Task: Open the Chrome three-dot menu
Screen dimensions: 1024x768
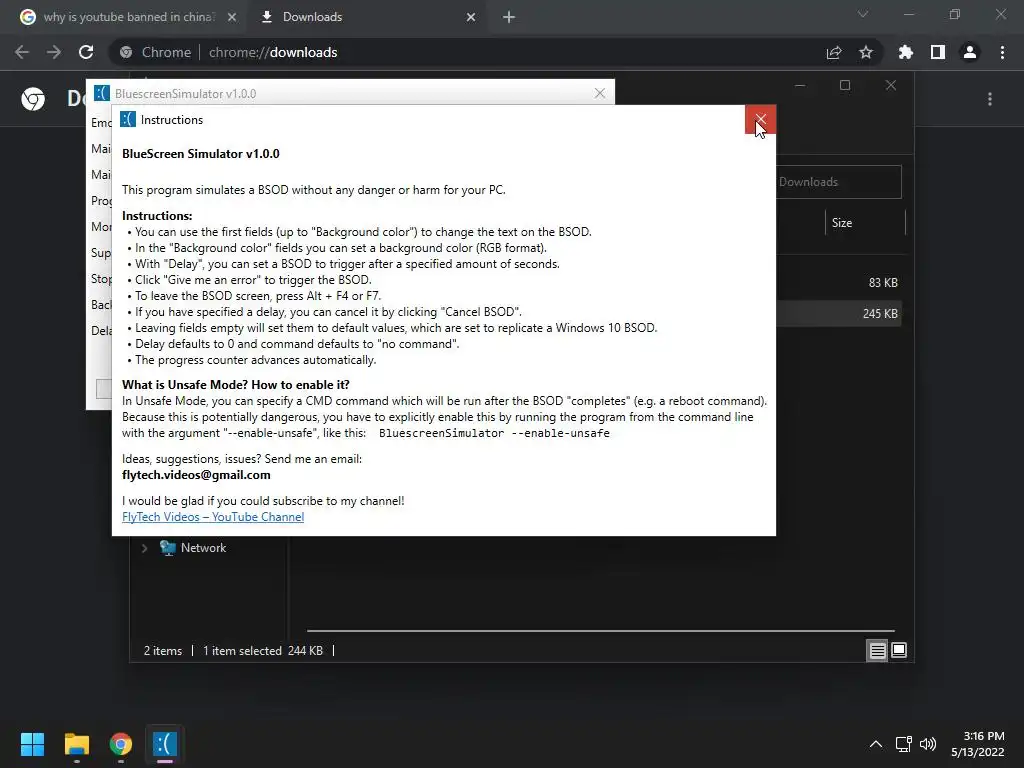Action: click(x=1002, y=52)
